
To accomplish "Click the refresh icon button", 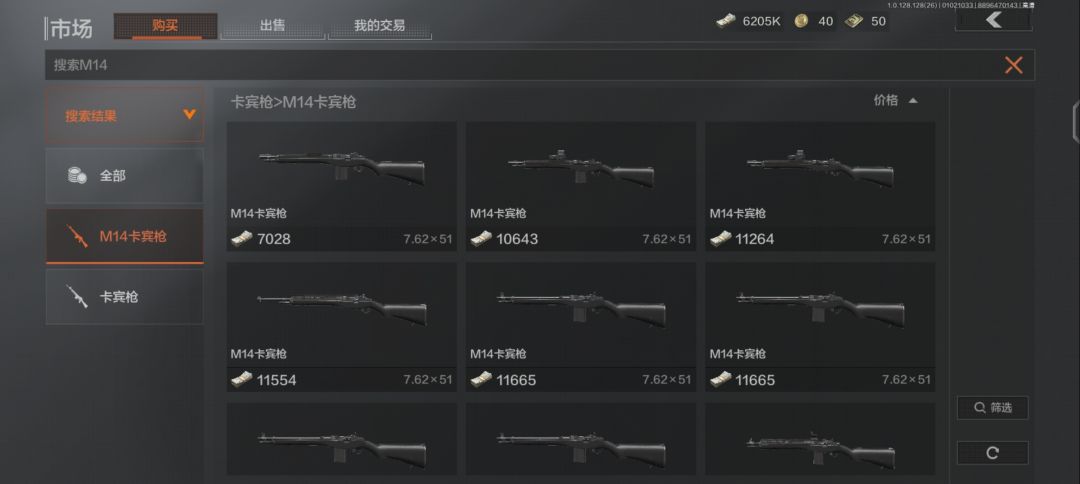I will click(x=993, y=453).
